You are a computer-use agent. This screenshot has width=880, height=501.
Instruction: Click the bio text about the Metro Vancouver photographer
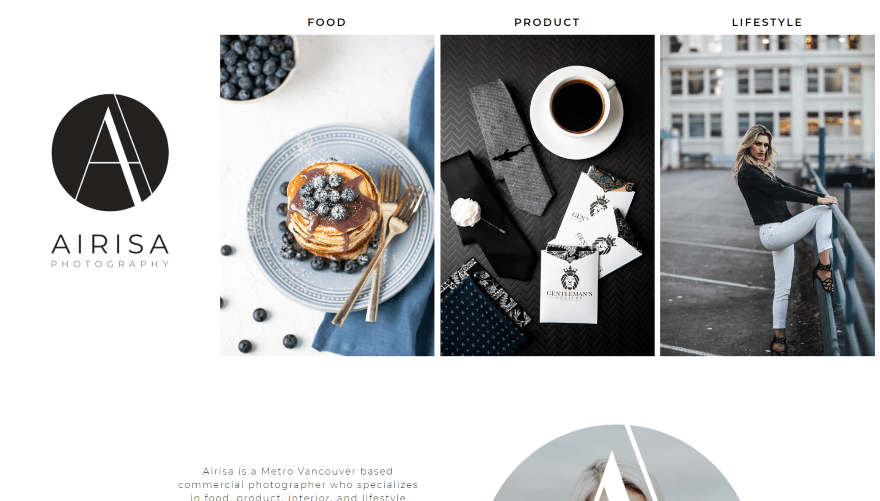pos(298,484)
